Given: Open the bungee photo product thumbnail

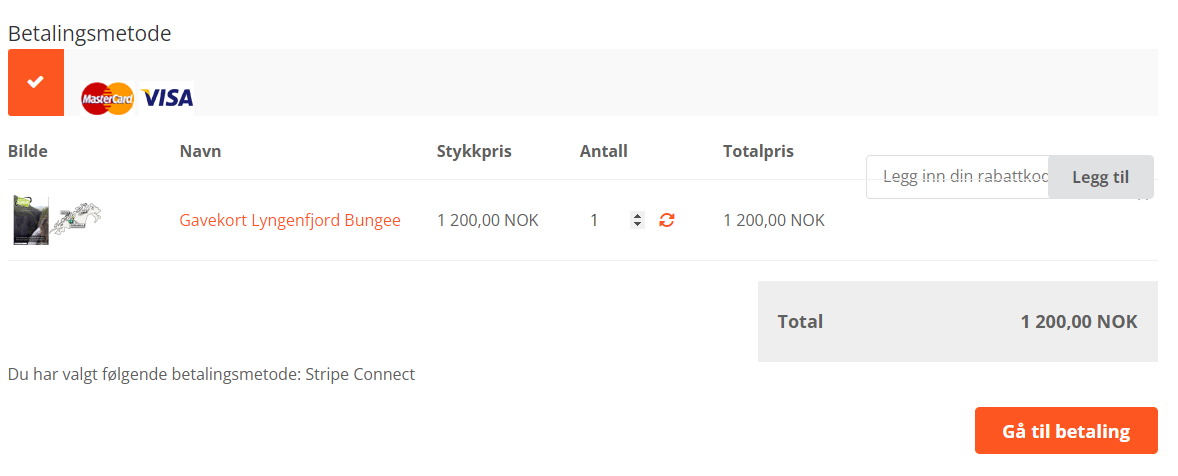Looking at the screenshot, I should (31, 220).
